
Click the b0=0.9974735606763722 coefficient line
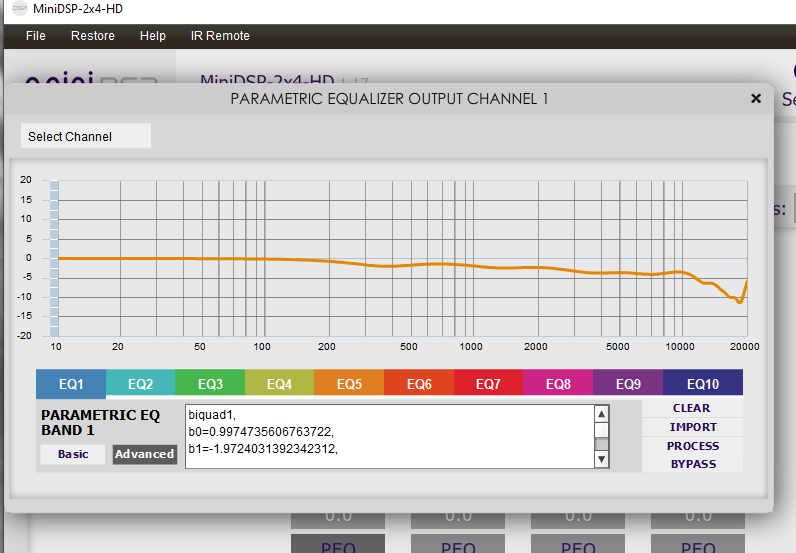point(261,432)
